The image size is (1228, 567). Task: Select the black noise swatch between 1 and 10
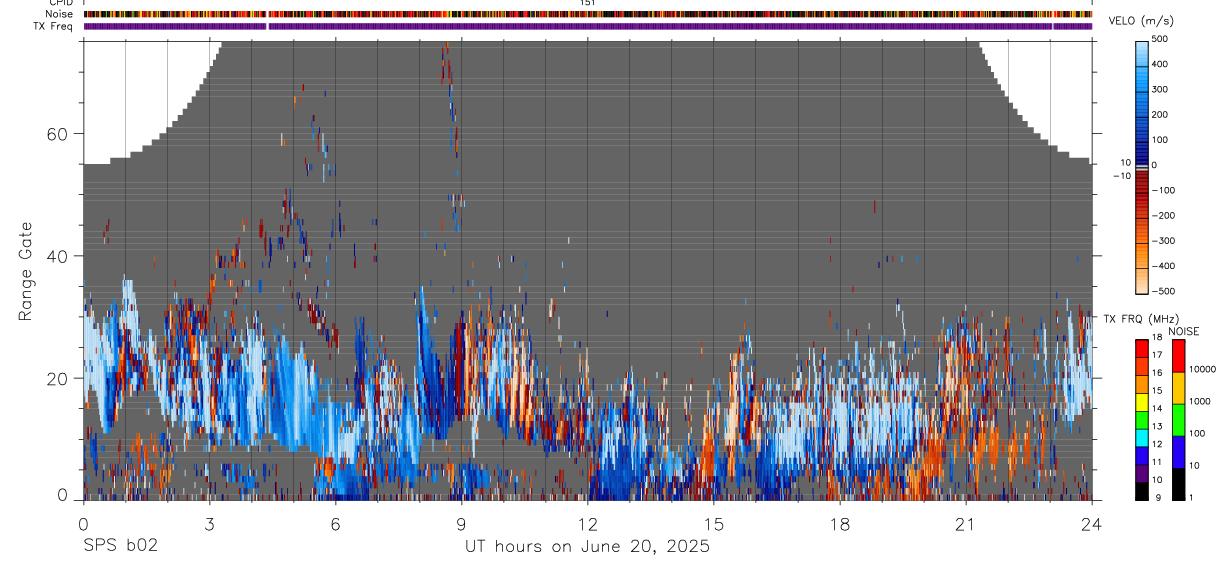(x=1177, y=483)
